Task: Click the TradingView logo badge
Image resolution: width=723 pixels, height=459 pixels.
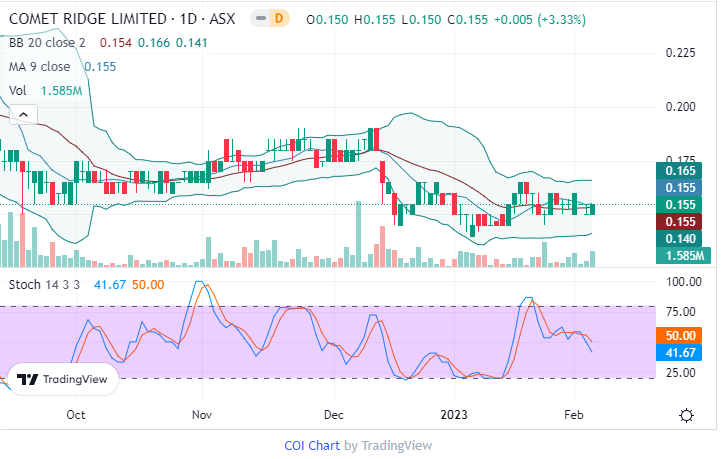Action: point(64,380)
